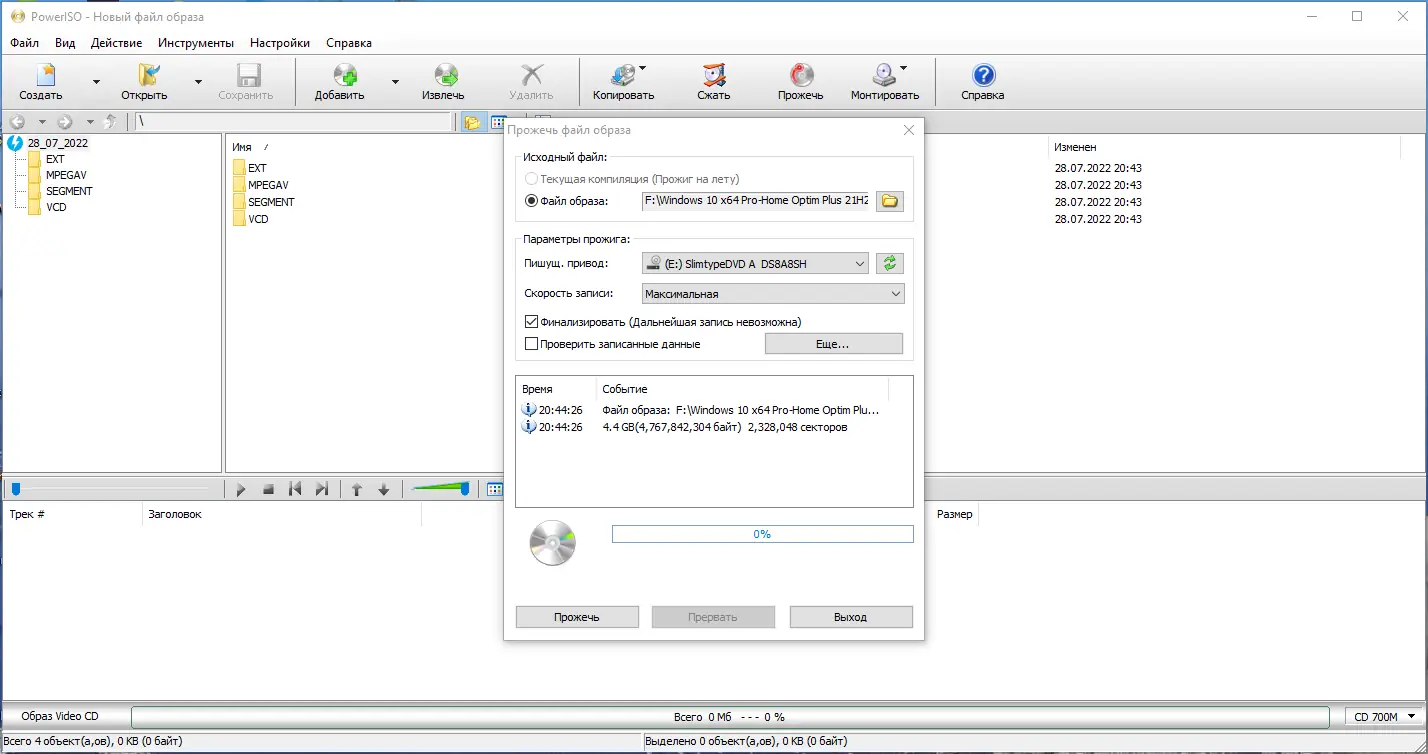Move track up with the up arrow
This screenshot has height=754, width=1428.
tap(357, 489)
